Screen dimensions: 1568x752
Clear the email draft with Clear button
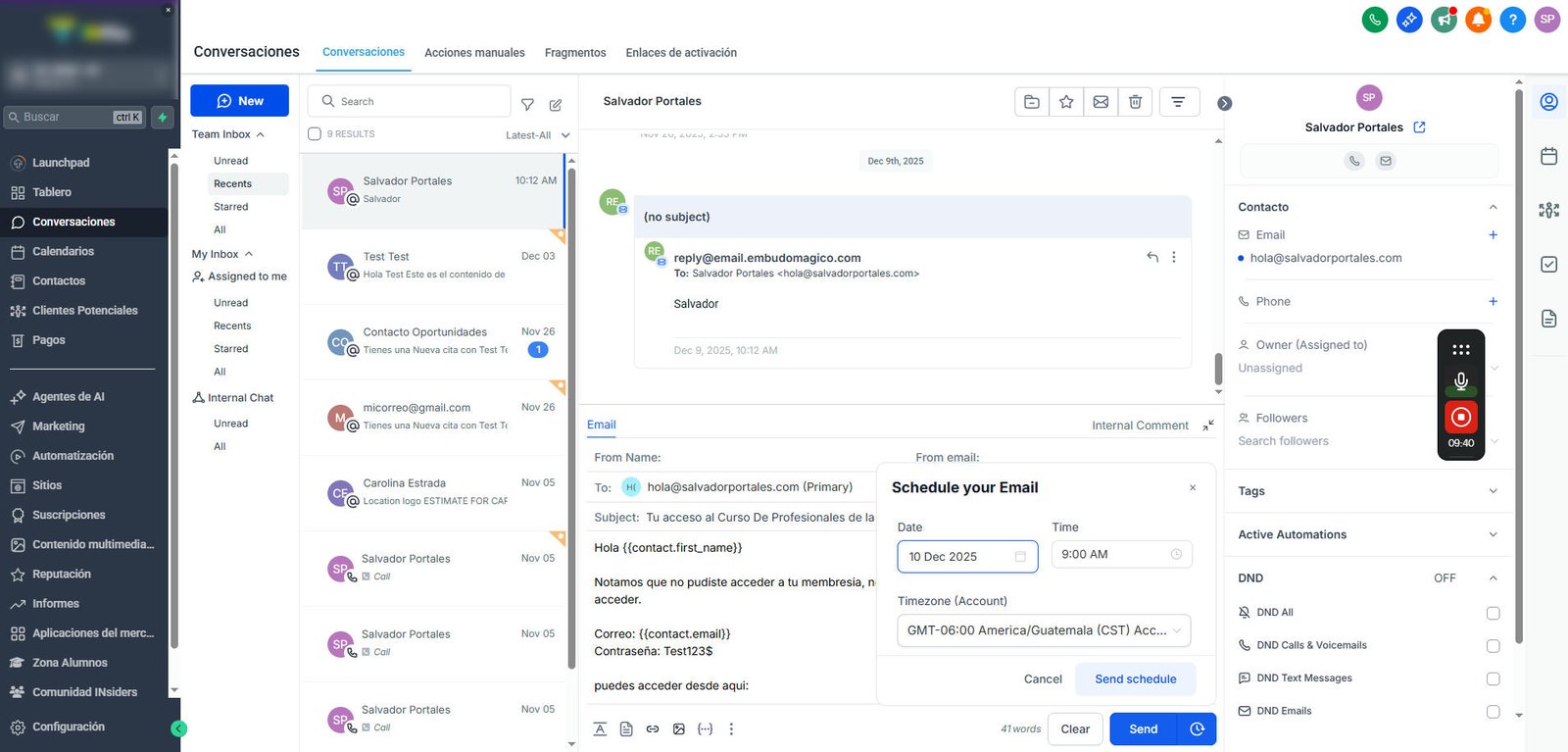[1075, 729]
